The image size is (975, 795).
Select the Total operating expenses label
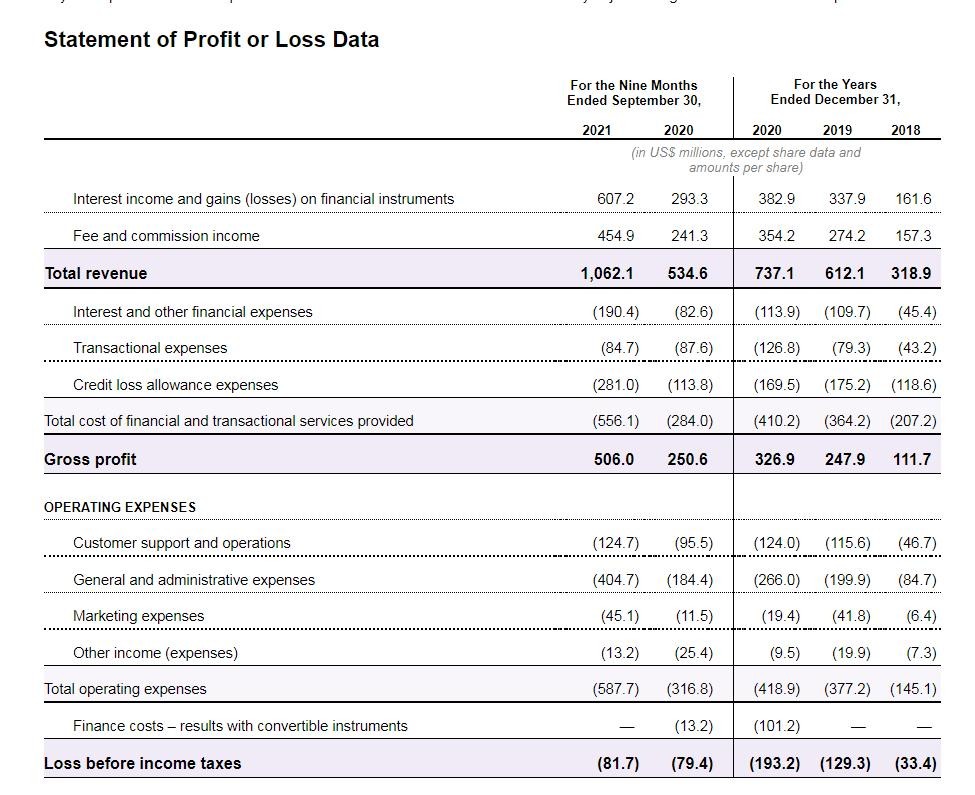(x=125, y=689)
